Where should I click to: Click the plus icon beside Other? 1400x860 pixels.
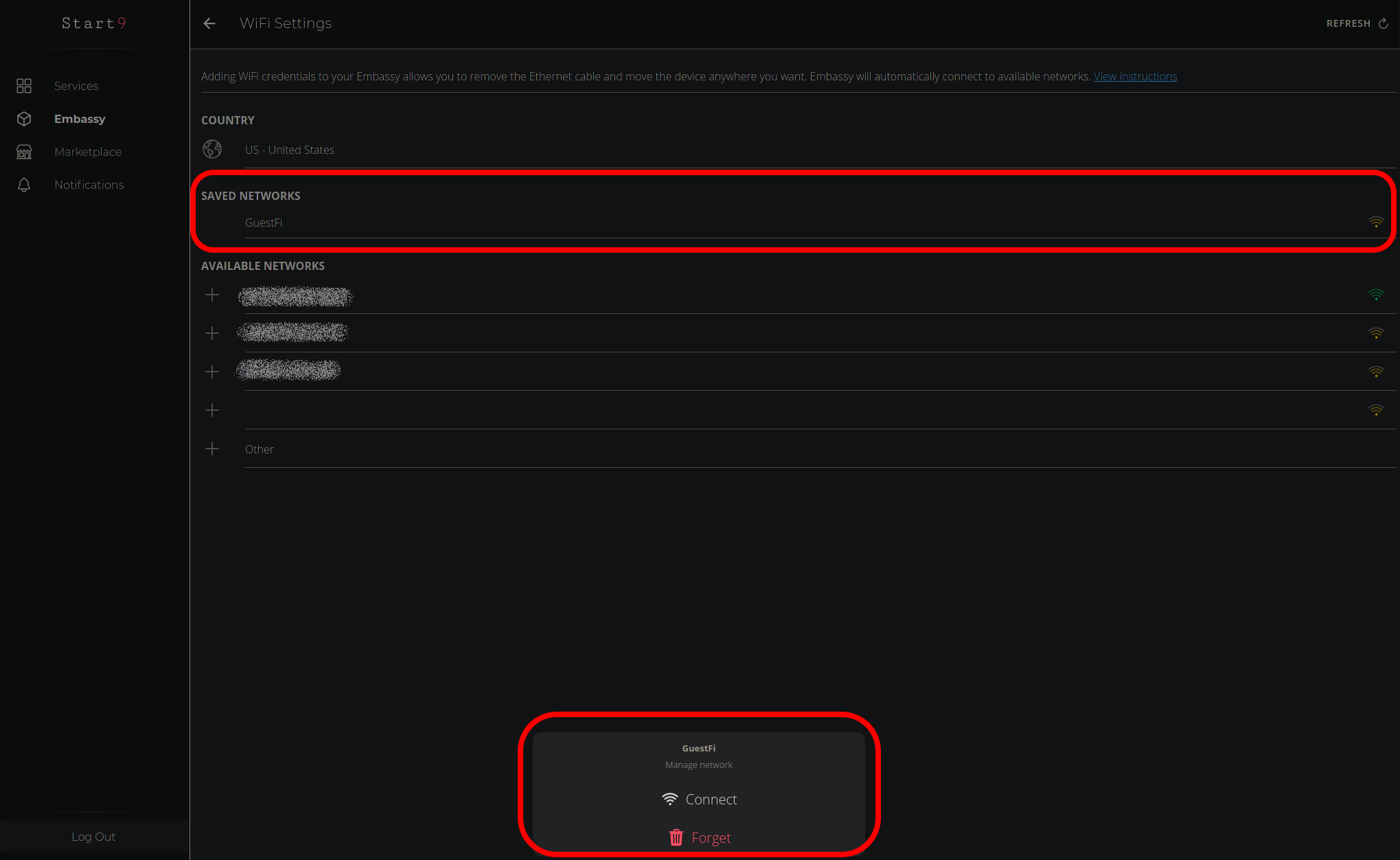click(x=212, y=449)
